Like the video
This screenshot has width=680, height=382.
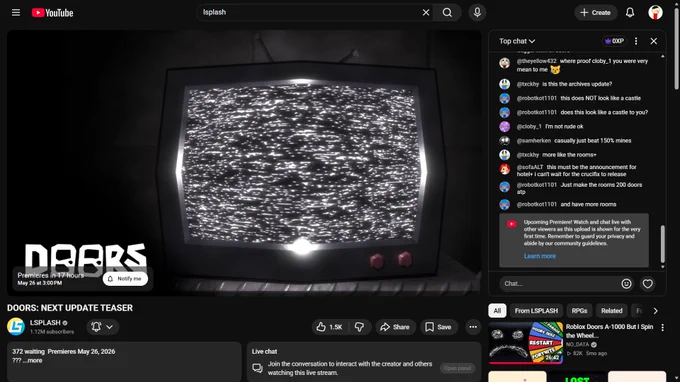pos(330,327)
